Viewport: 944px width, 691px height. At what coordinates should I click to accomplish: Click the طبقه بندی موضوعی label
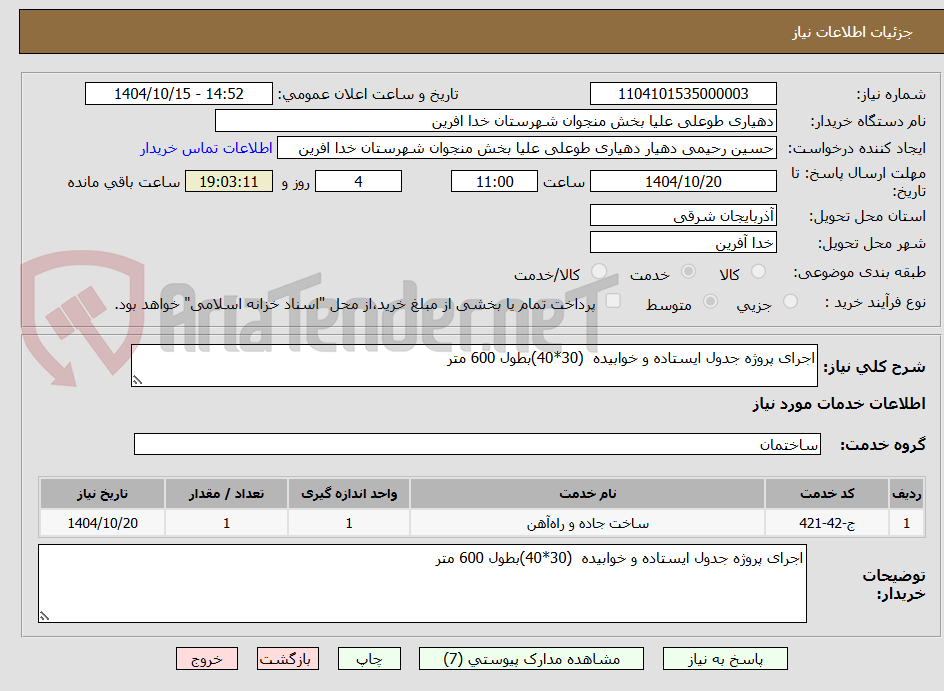tap(859, 273)
